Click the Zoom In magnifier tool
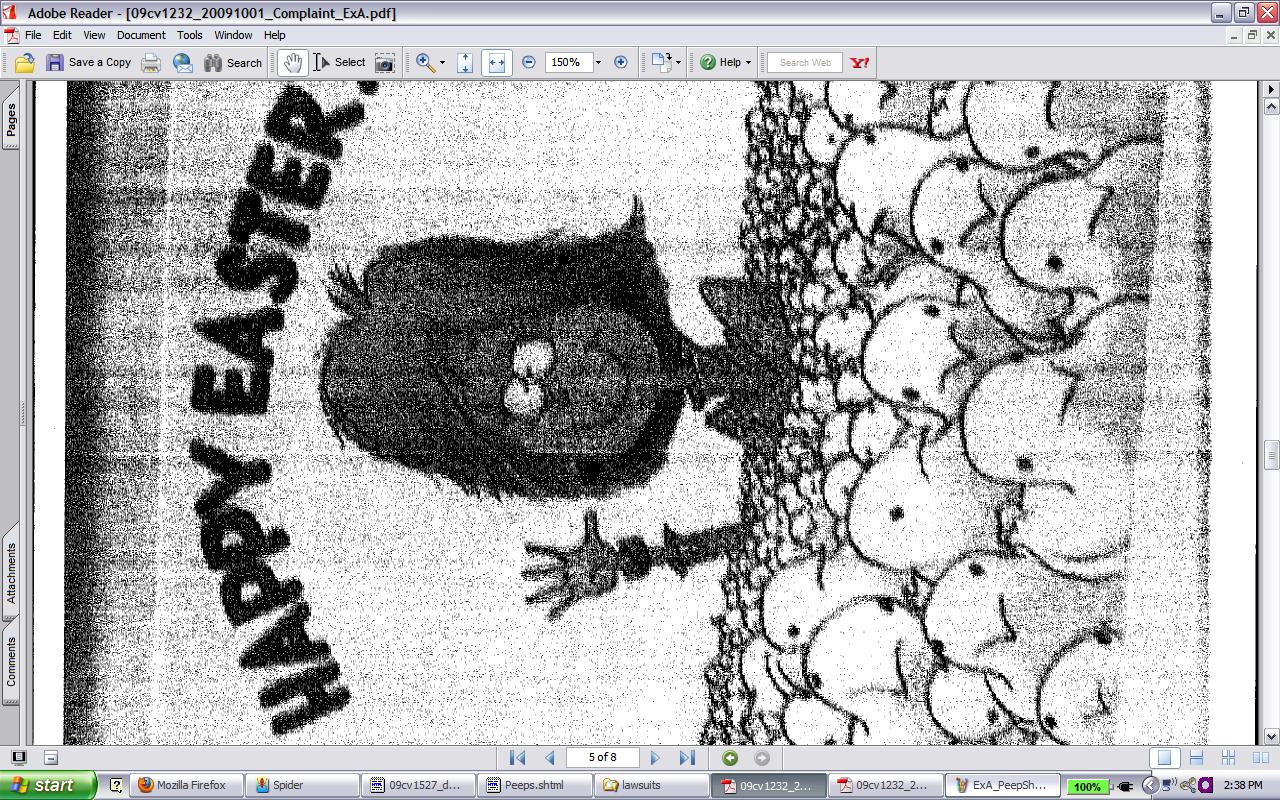Screen dimensions: 1280x800 click(425, 62)
